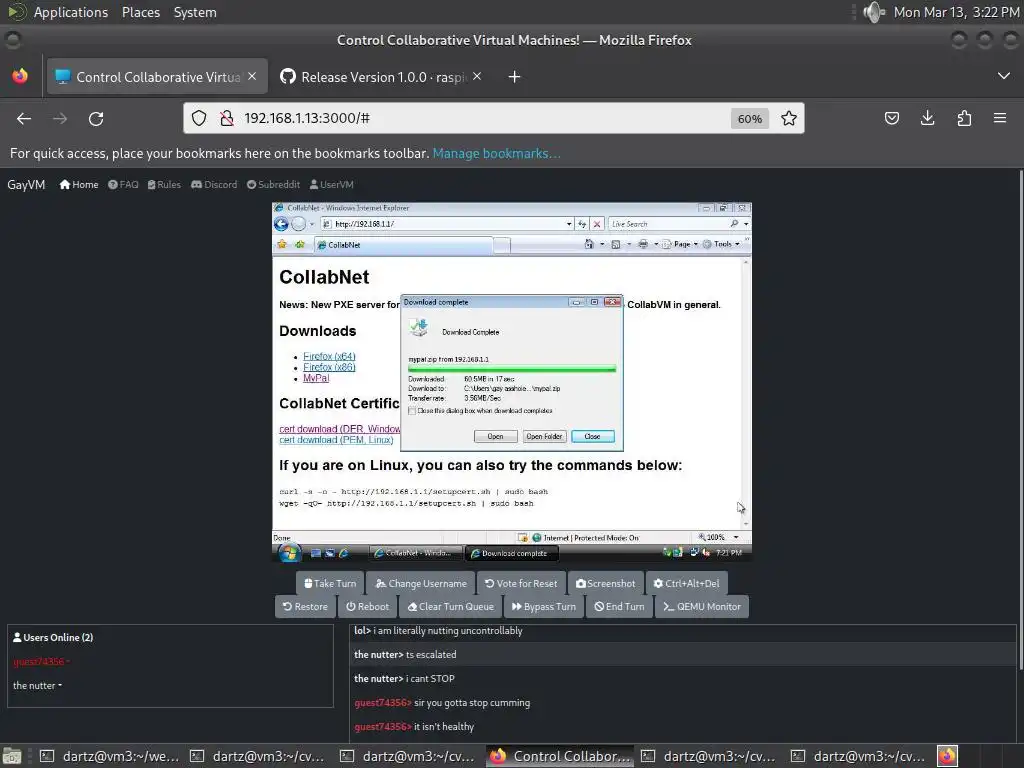Click the Change Username button
The image size is (1024, 768).
point(421,583)
